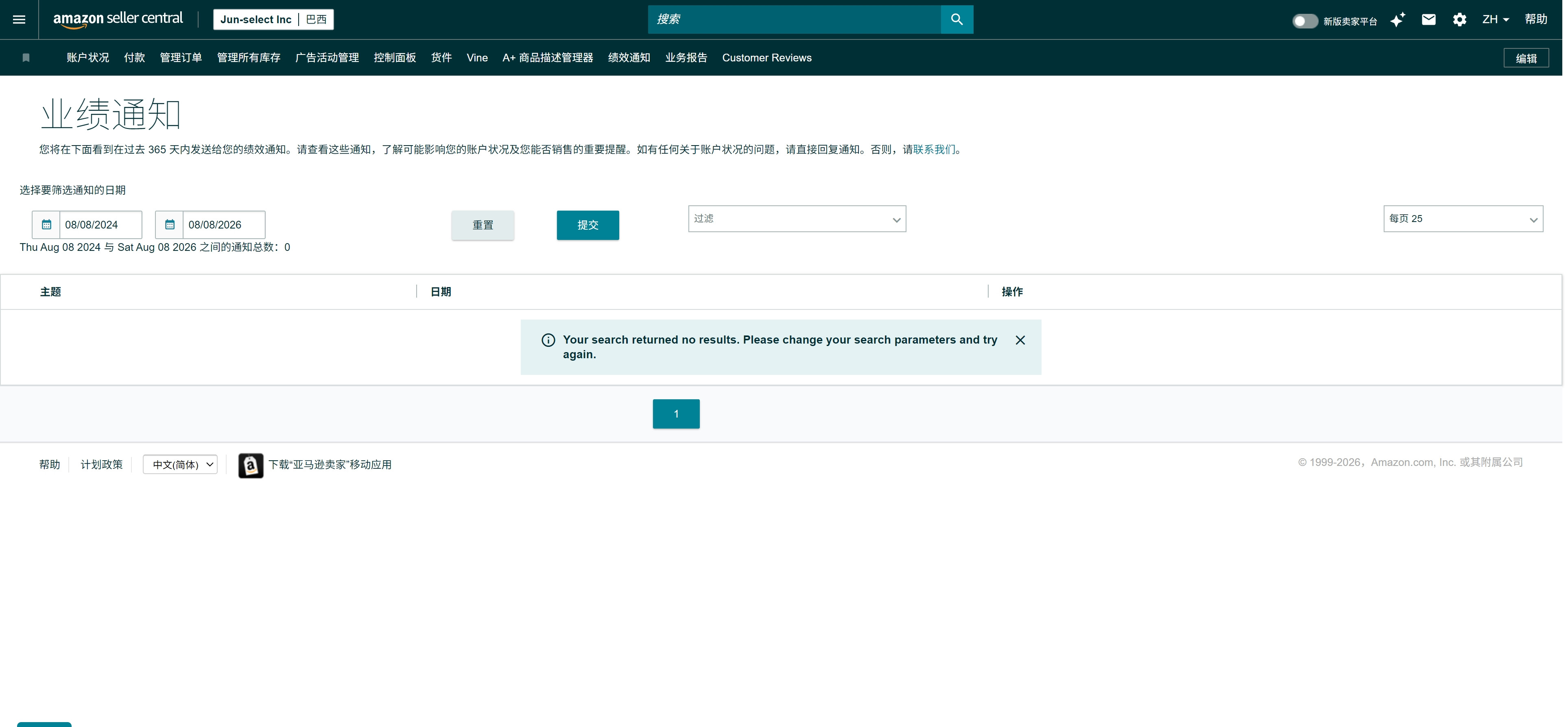Open the sparkle AI assistant icon
The width and height of the screenshot is (1568, 727).
coord(1397,20)
